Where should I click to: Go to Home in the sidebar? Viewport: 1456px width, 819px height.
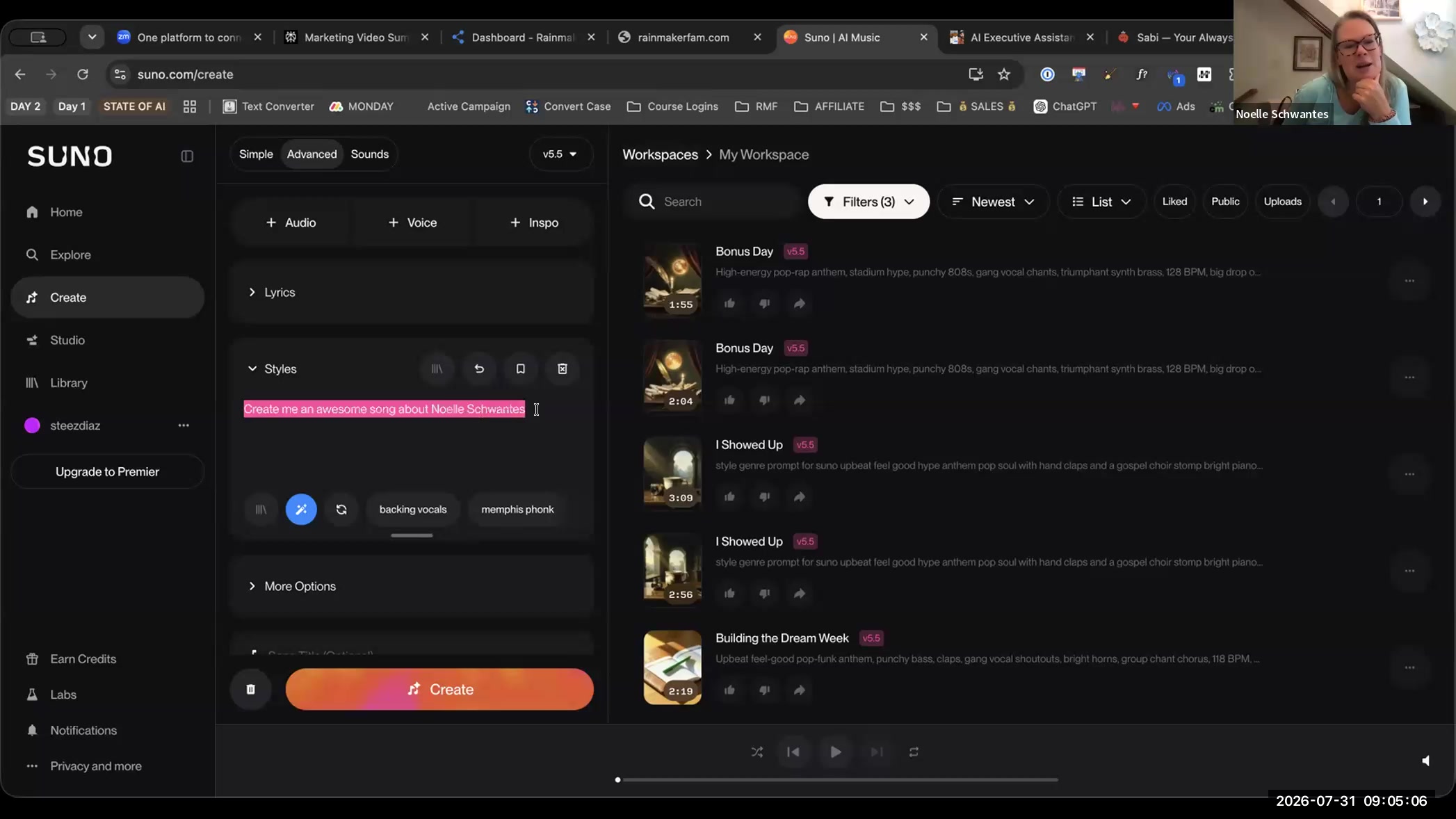[x=107, y=212]
